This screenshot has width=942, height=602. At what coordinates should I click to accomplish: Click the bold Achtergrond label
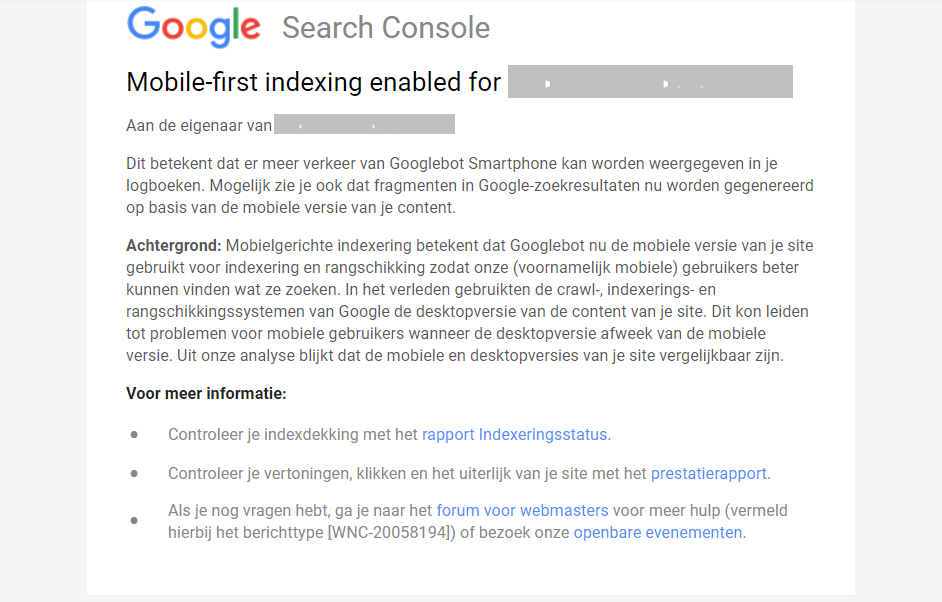click(x=174, y=245)
